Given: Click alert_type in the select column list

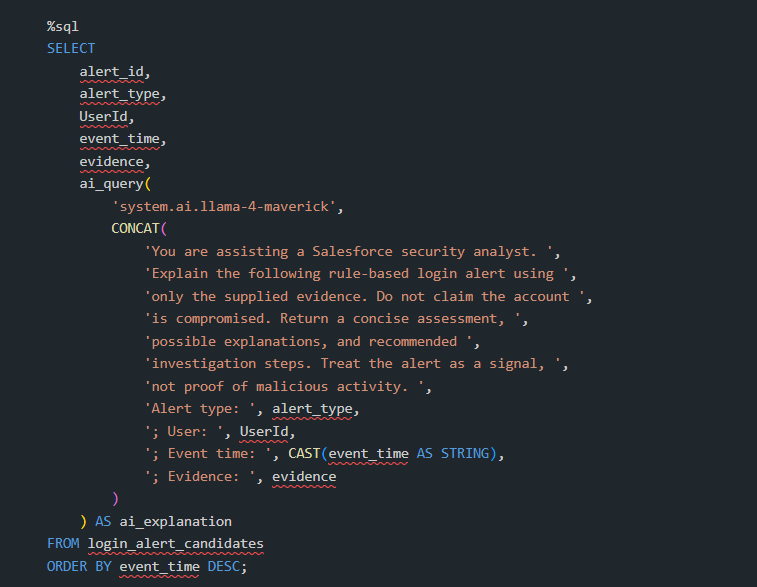Looking at the screenshot, I should pos(119,94).
